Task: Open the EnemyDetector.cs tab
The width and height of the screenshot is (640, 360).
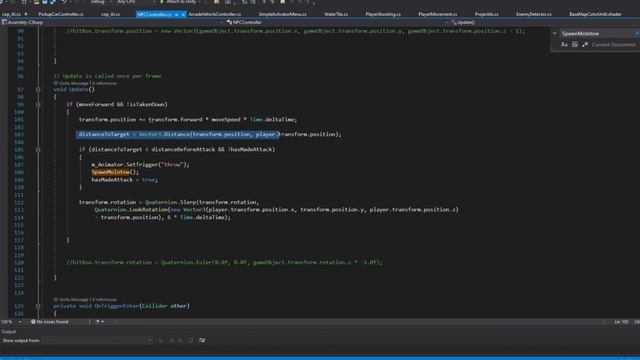Action: click(533, 14)
